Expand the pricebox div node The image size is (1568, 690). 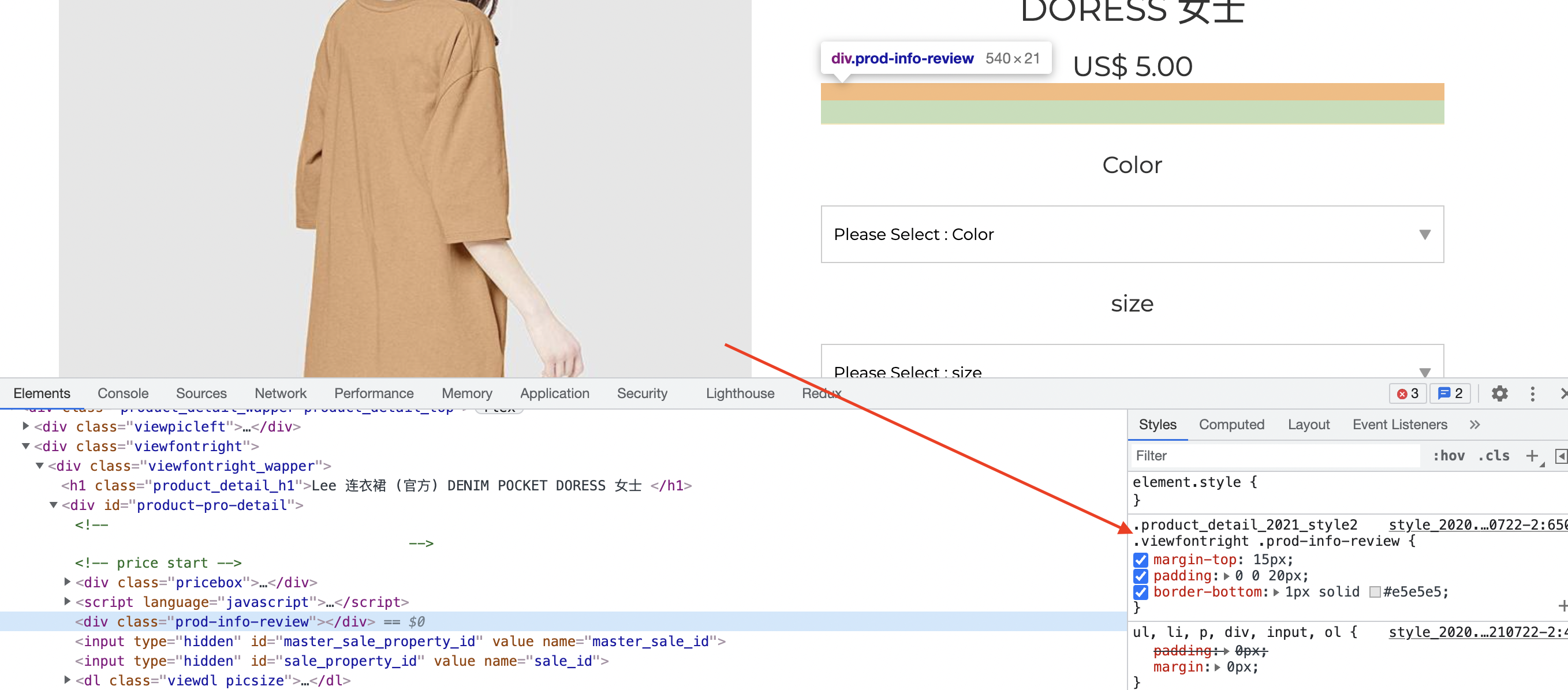coord(67,582)
